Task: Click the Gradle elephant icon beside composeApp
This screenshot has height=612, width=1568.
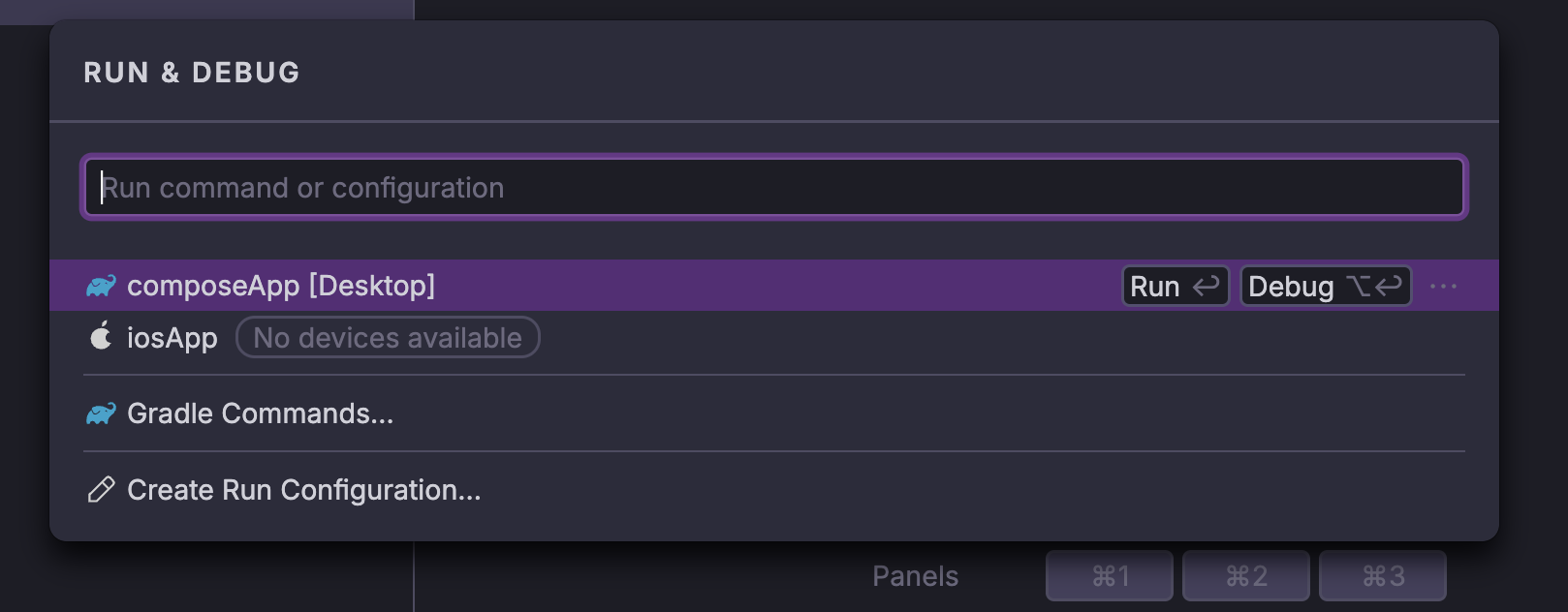Action: (101, 286)
